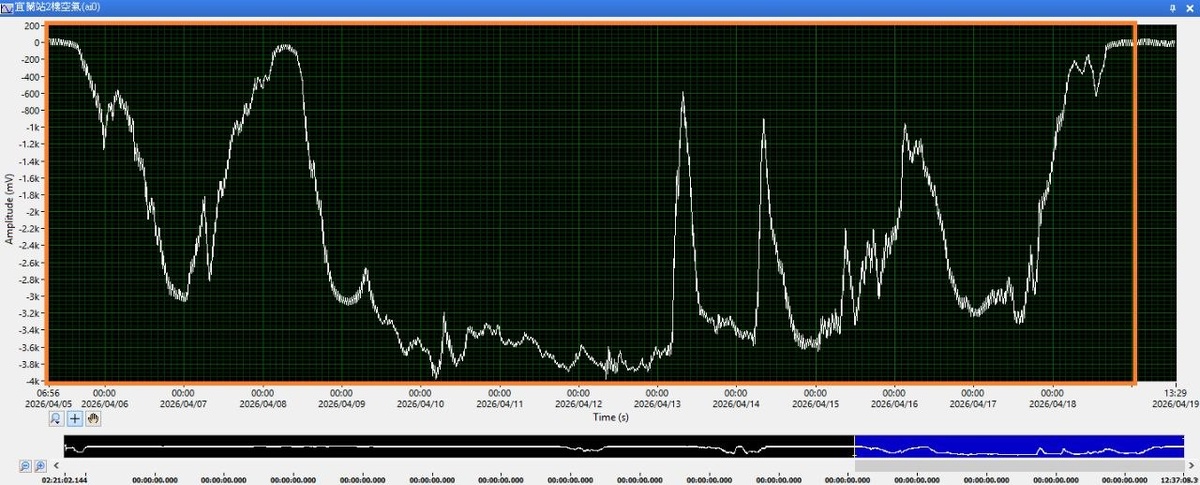
Task: Click the "2026/04/18" date label
Action: [1054, 403]
